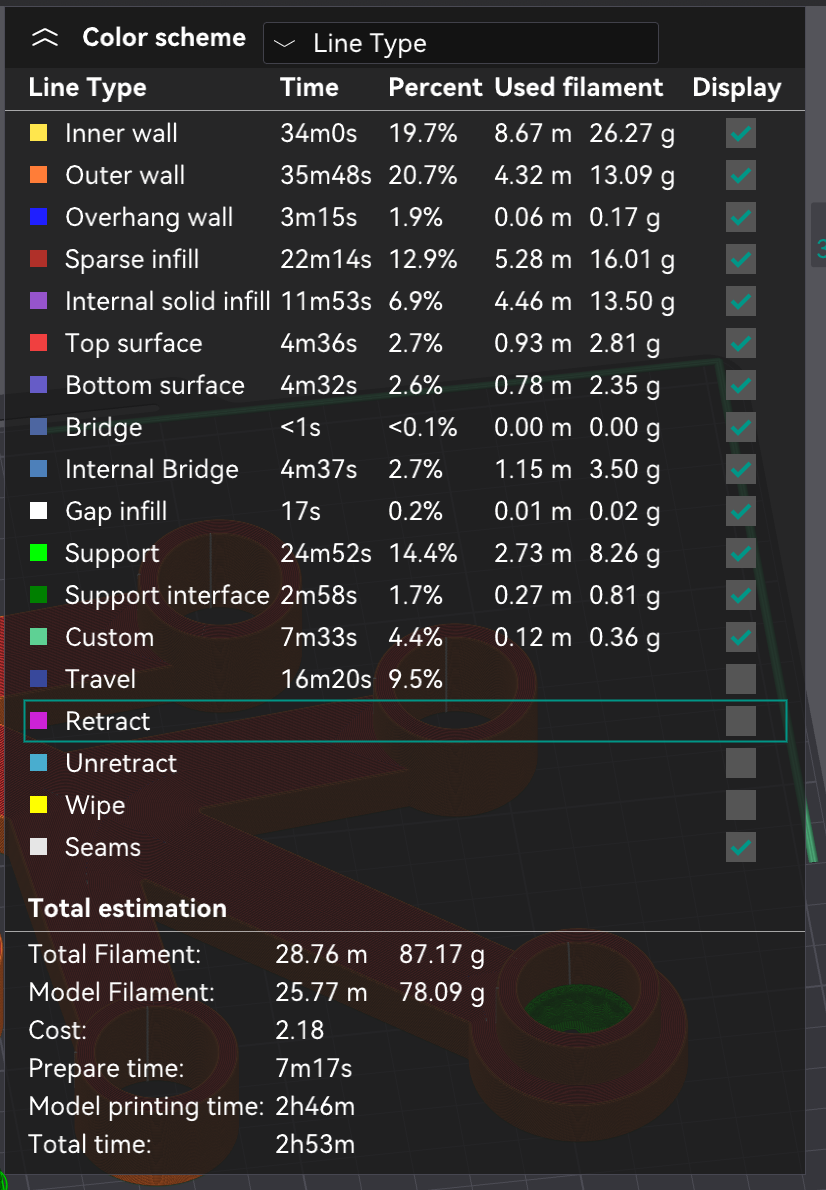Screen dimensions: 826x1190
Task: Click the green Support color swatch
Action: tap(40, 552)
